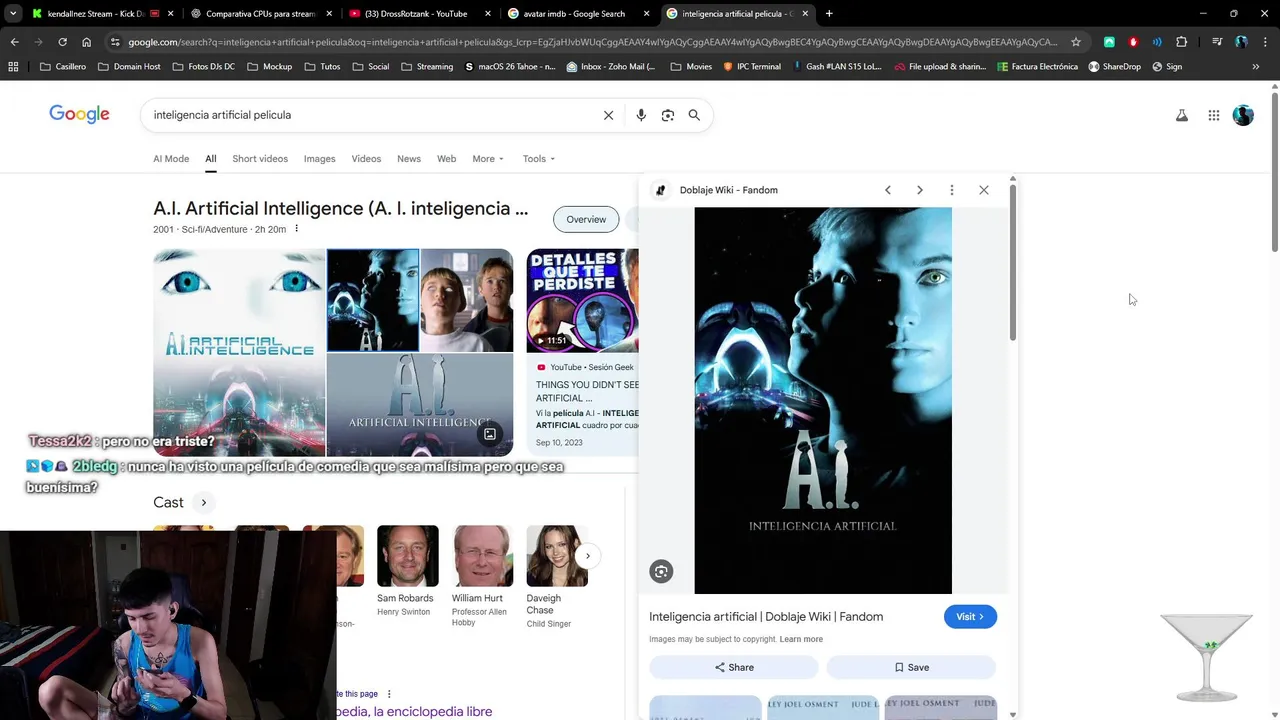
Task: Open more options in the image preview panel
Action: click(952, 190)
